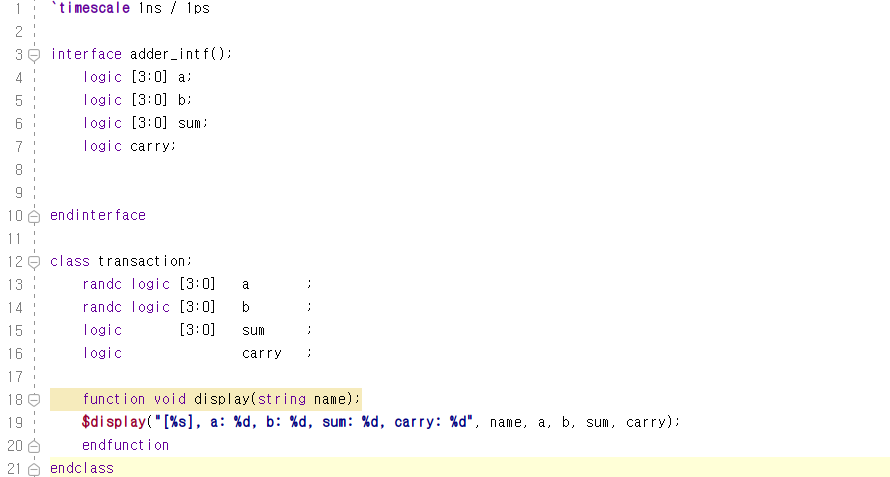Click 'sum' in the interface declaration
The height and width of the screenshot is (477, 890).
[190, 123]
